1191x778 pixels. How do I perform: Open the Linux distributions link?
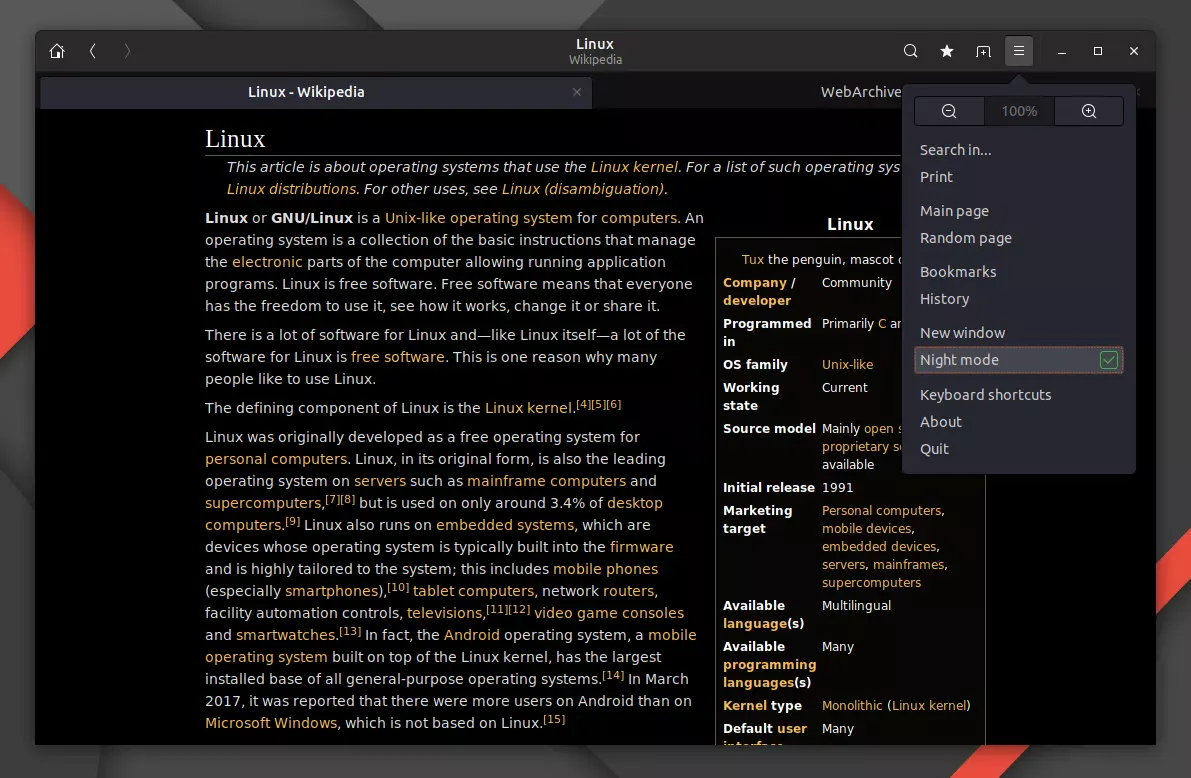292,189
